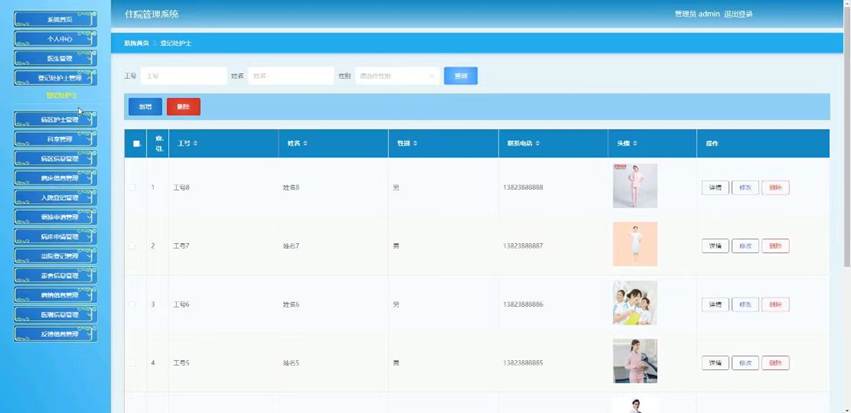Image resolution: width=851 pixels, height=413 pixels.
Task: View 详情 for row 工号6
Action: click(x=715, y=304)
